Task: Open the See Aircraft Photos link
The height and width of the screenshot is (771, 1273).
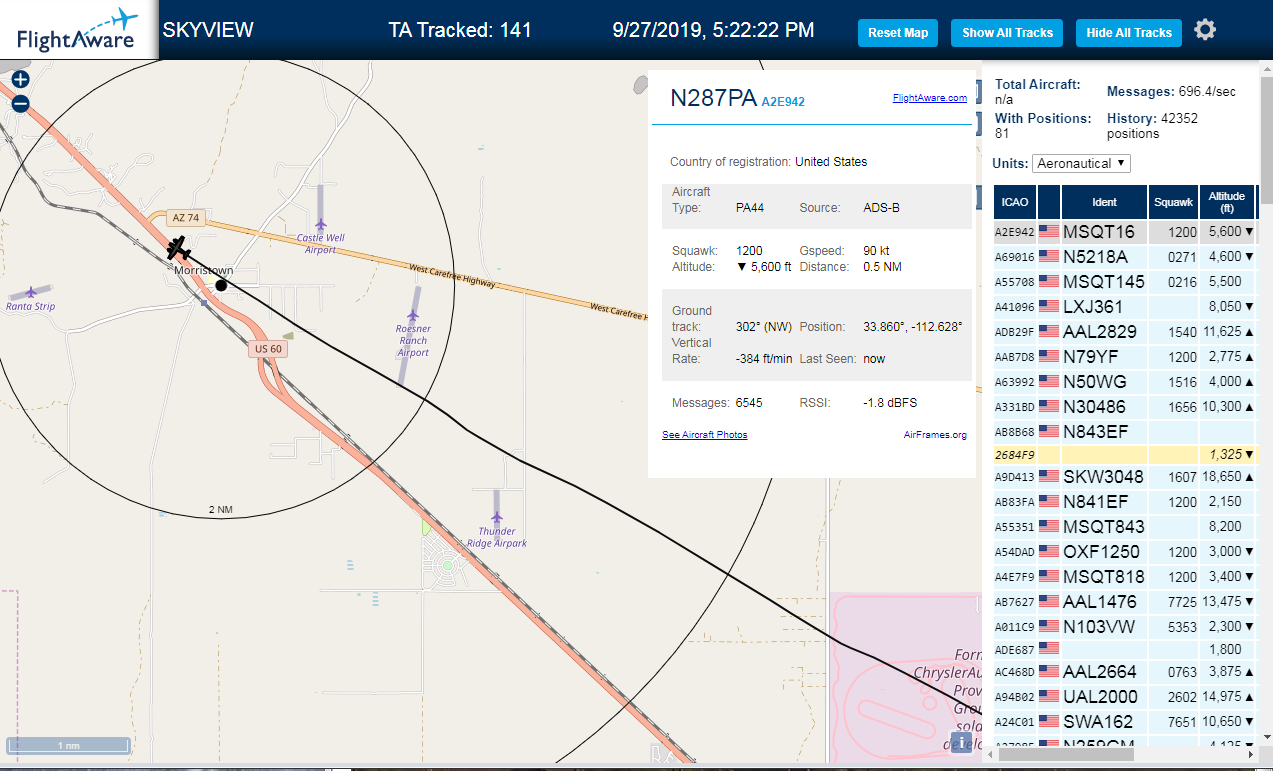Action: [705, 435]
